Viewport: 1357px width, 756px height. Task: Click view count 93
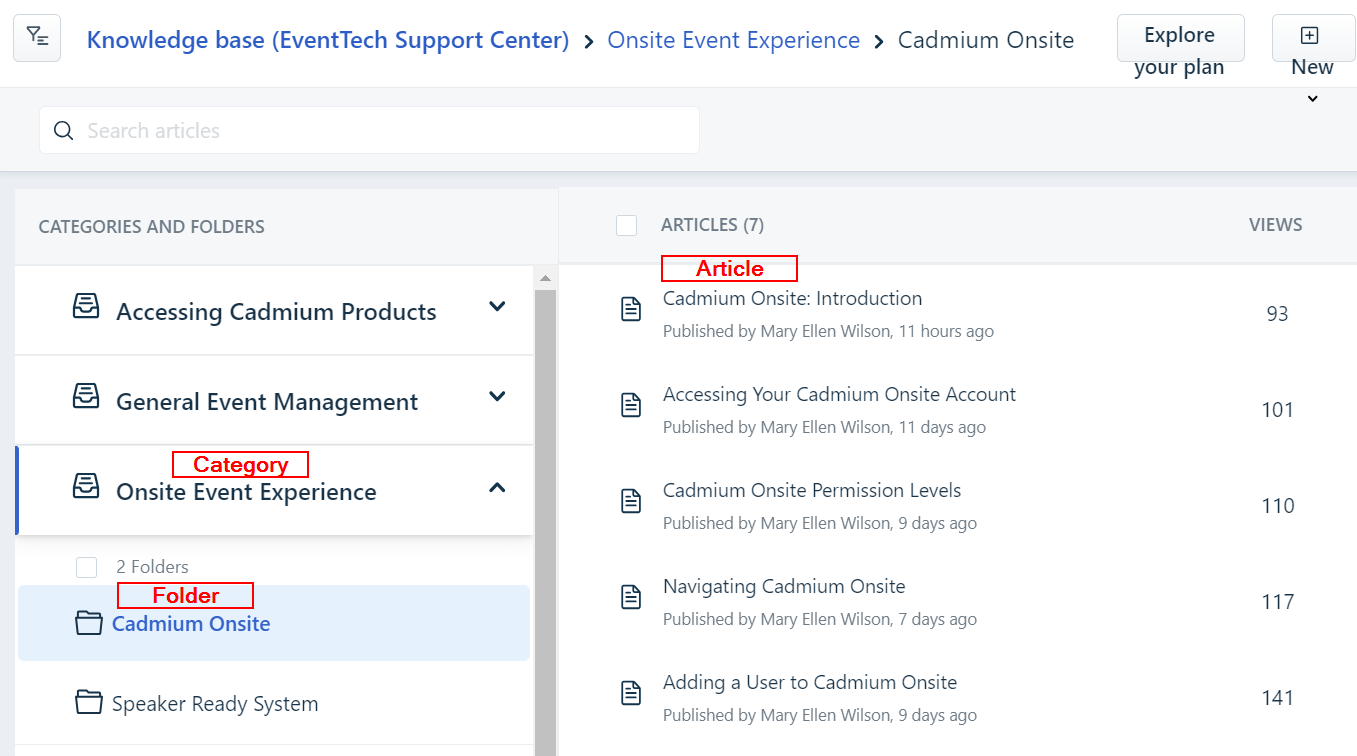tap(1277, 314)
